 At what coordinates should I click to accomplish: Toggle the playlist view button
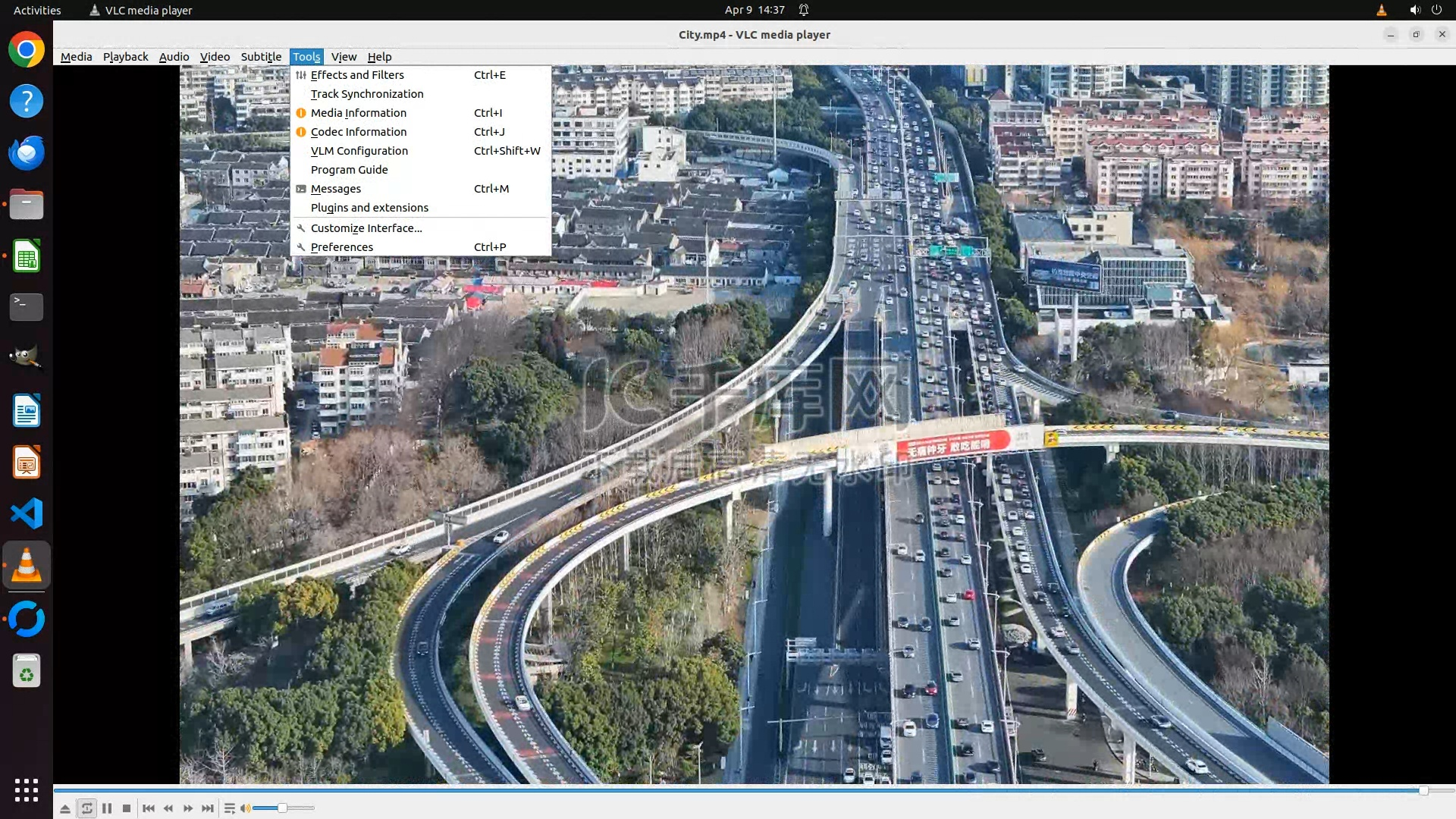[x=229, y=808]
